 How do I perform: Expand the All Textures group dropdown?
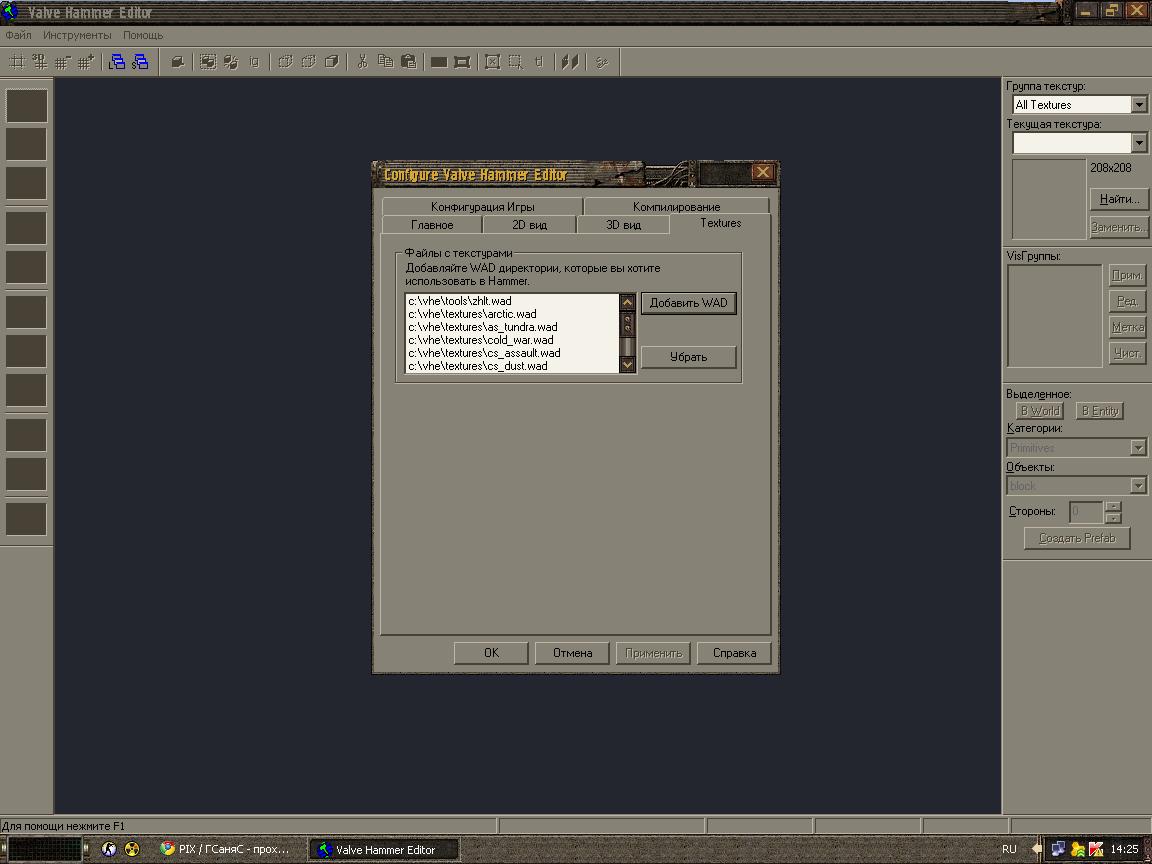click(1139, 105)
